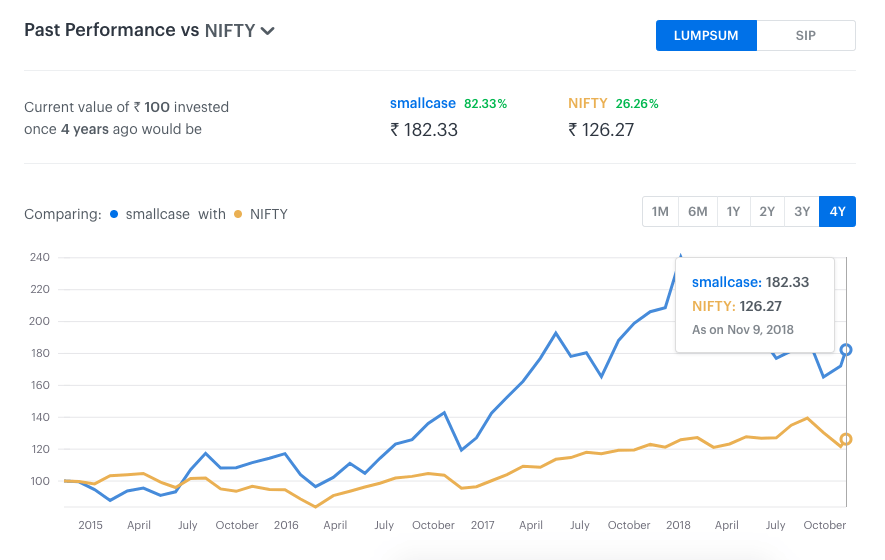Click the 2017 x-axis label
Viewport: 885px width, 560px height.
(x=483, y=525)
